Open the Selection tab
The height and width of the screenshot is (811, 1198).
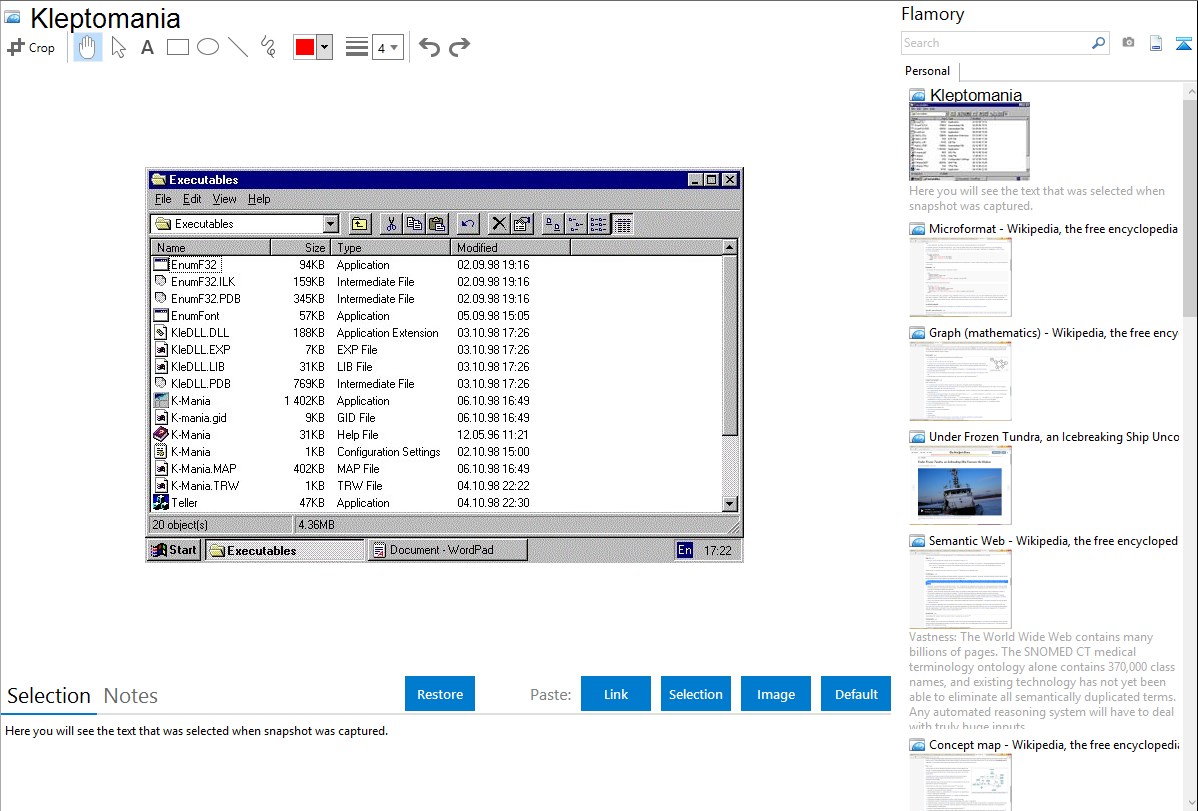tap(49, 696)
